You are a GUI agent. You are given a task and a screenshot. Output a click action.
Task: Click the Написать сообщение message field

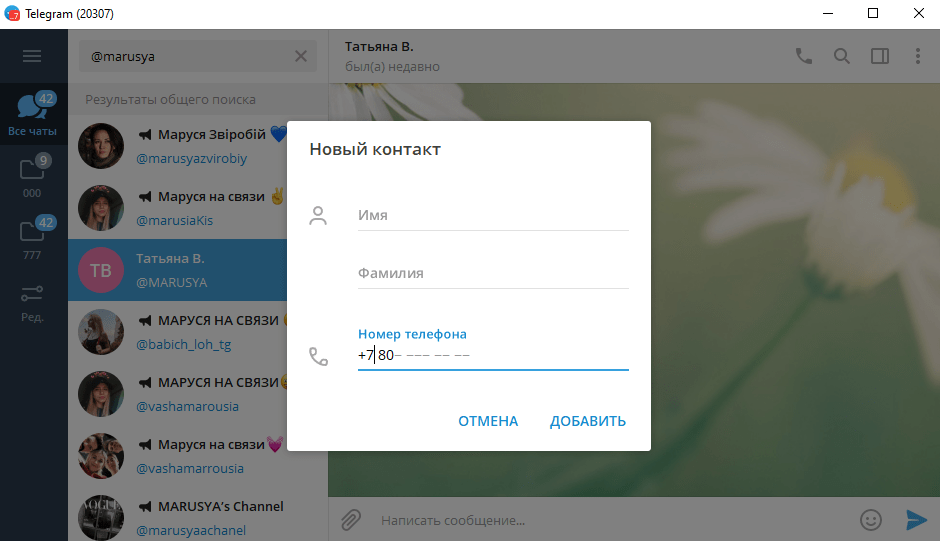click(x=611, y=520)
